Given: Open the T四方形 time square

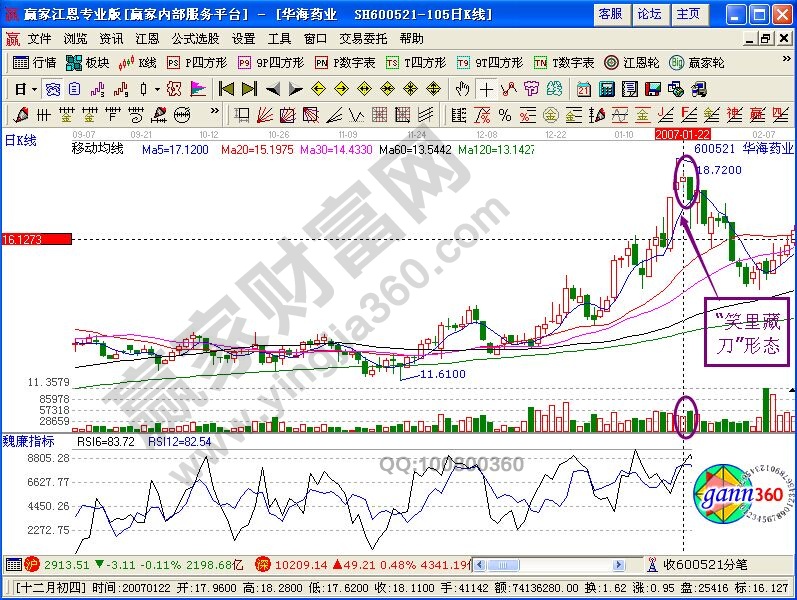Looking at the screenshot, I should point(416,63).
